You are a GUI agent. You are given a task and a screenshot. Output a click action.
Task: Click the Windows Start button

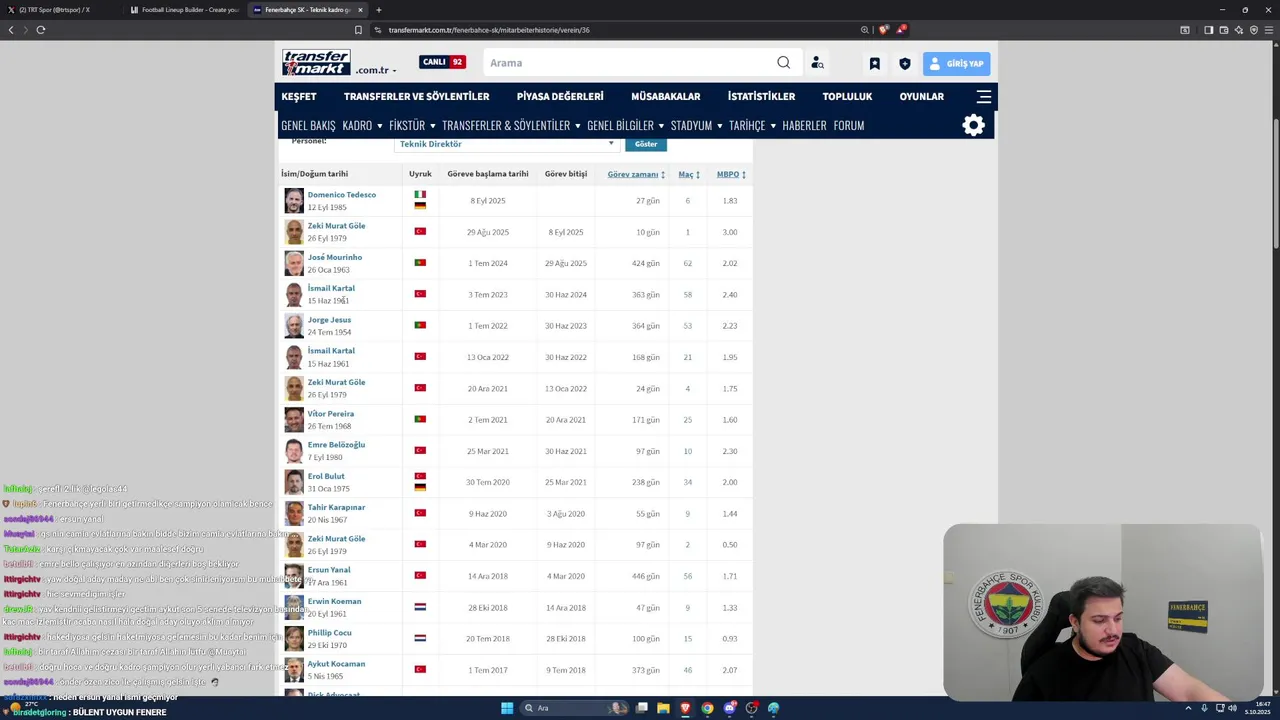coord(507,708)
